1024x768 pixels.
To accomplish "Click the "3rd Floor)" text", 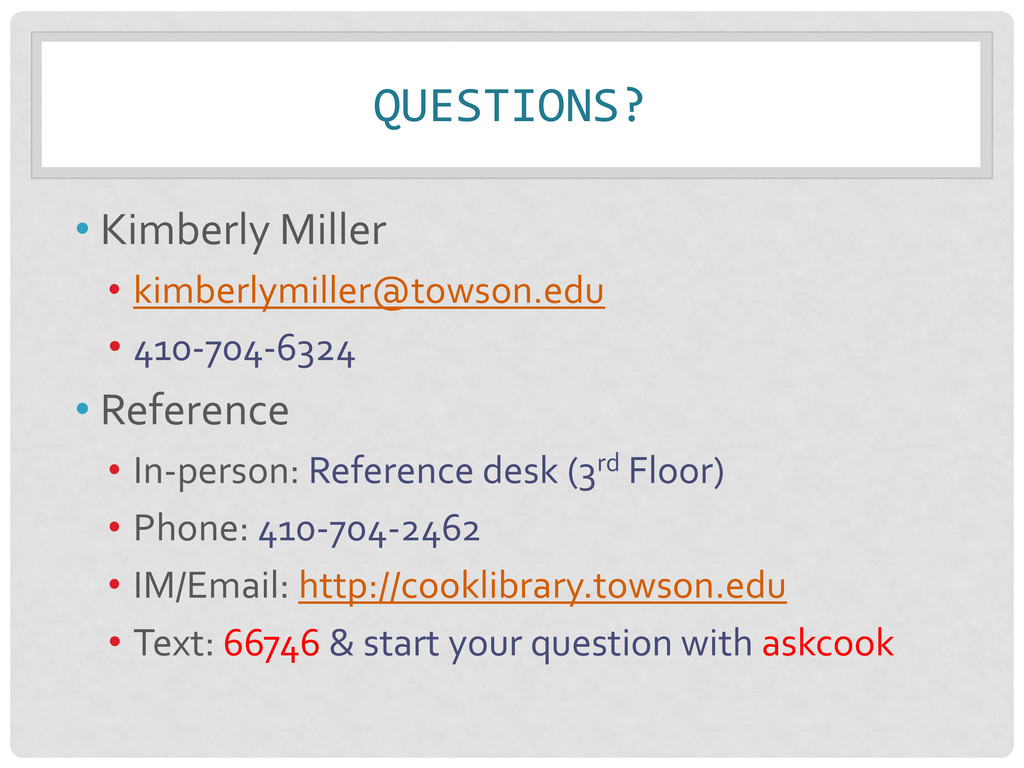I will tap(646, 470).
